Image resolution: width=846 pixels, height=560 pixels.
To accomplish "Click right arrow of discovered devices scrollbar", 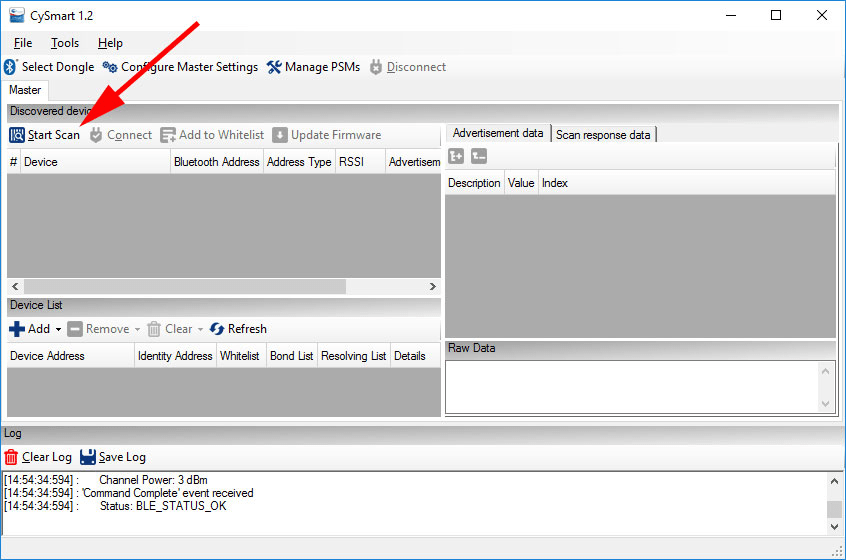I will tap(433, 286).
